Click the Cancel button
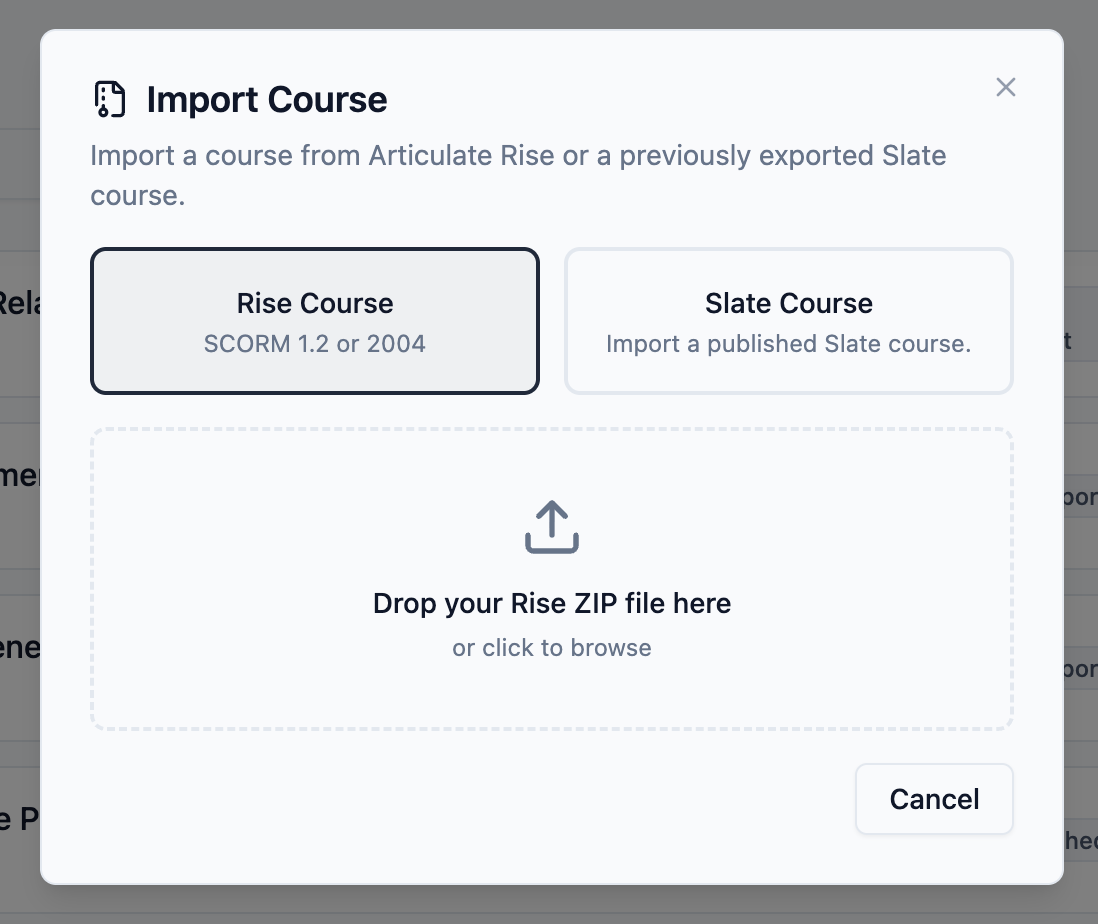The image size is (1098, 924). (933, 799)
